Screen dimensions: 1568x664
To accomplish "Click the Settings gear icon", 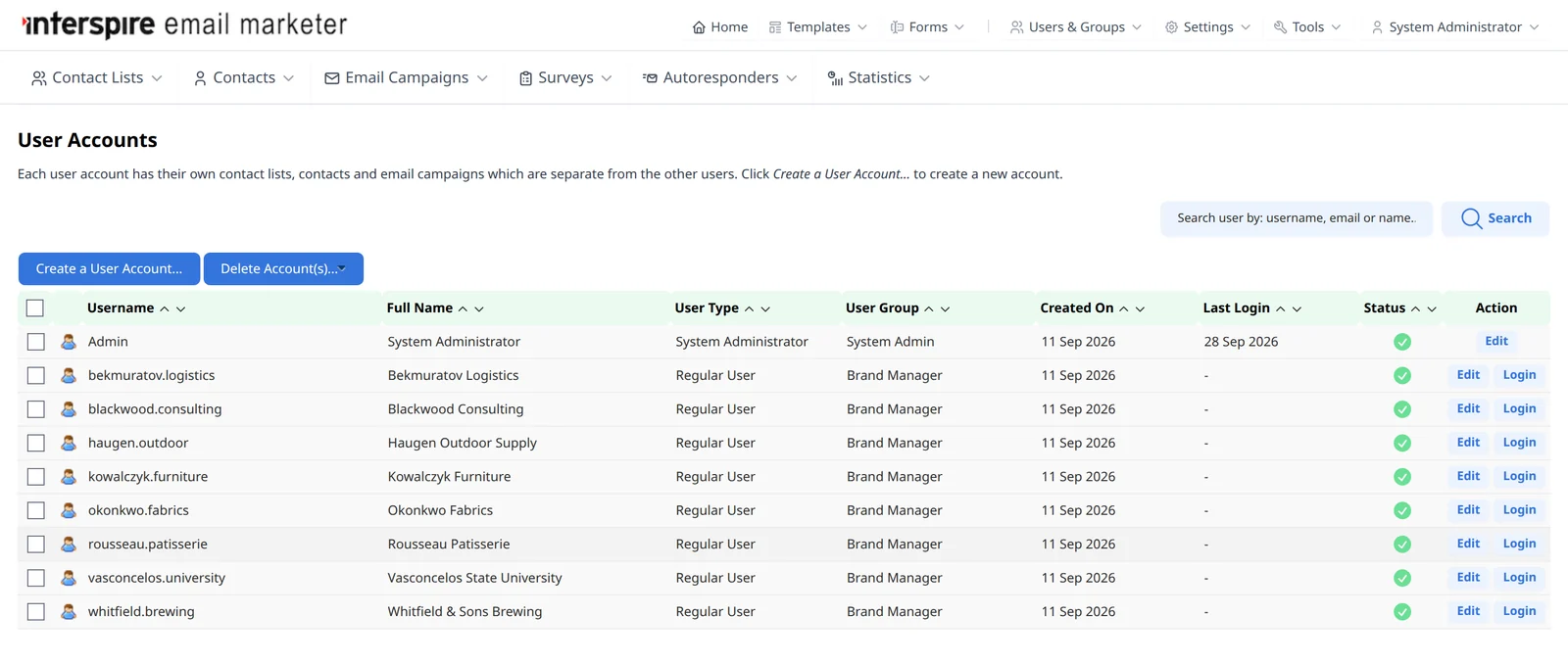I will (1171, 27).
